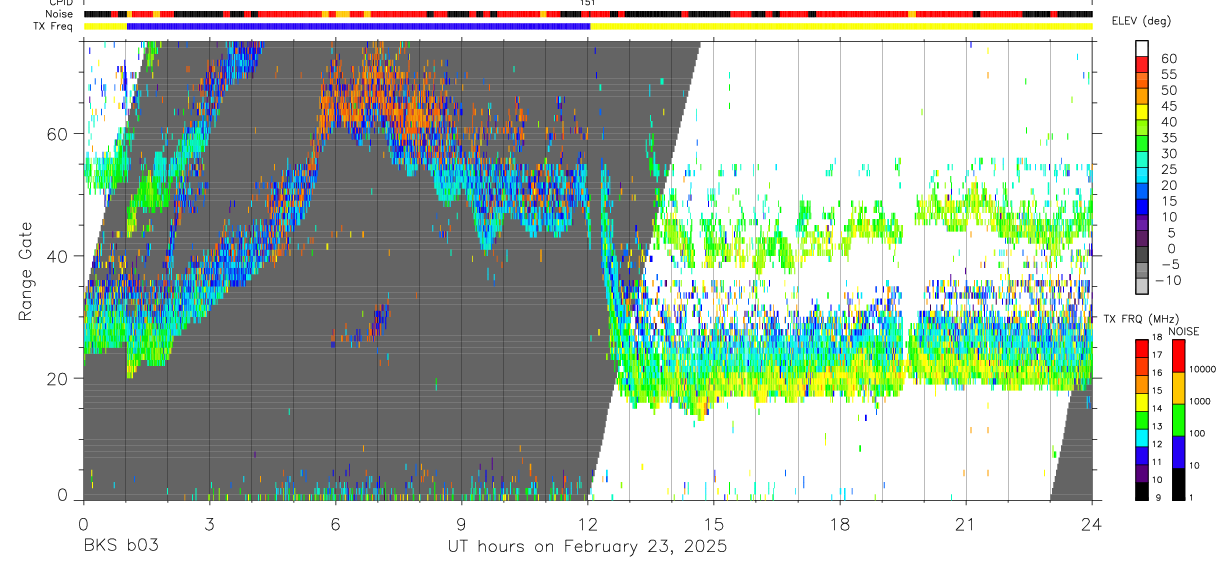Click the x-axis tick label '6'

click(335, 524)
